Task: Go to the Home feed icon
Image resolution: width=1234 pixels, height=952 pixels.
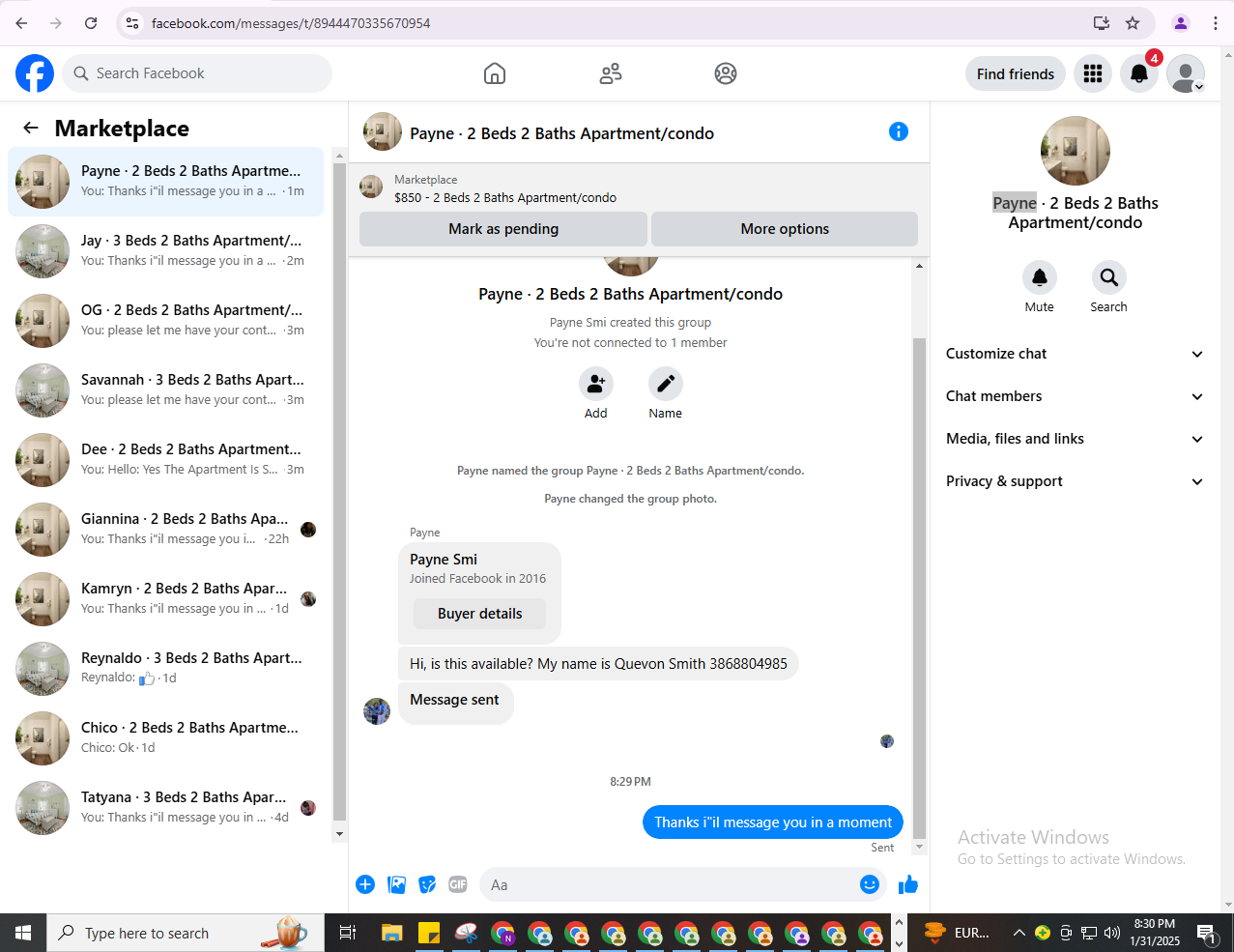Action: (495, 73)
